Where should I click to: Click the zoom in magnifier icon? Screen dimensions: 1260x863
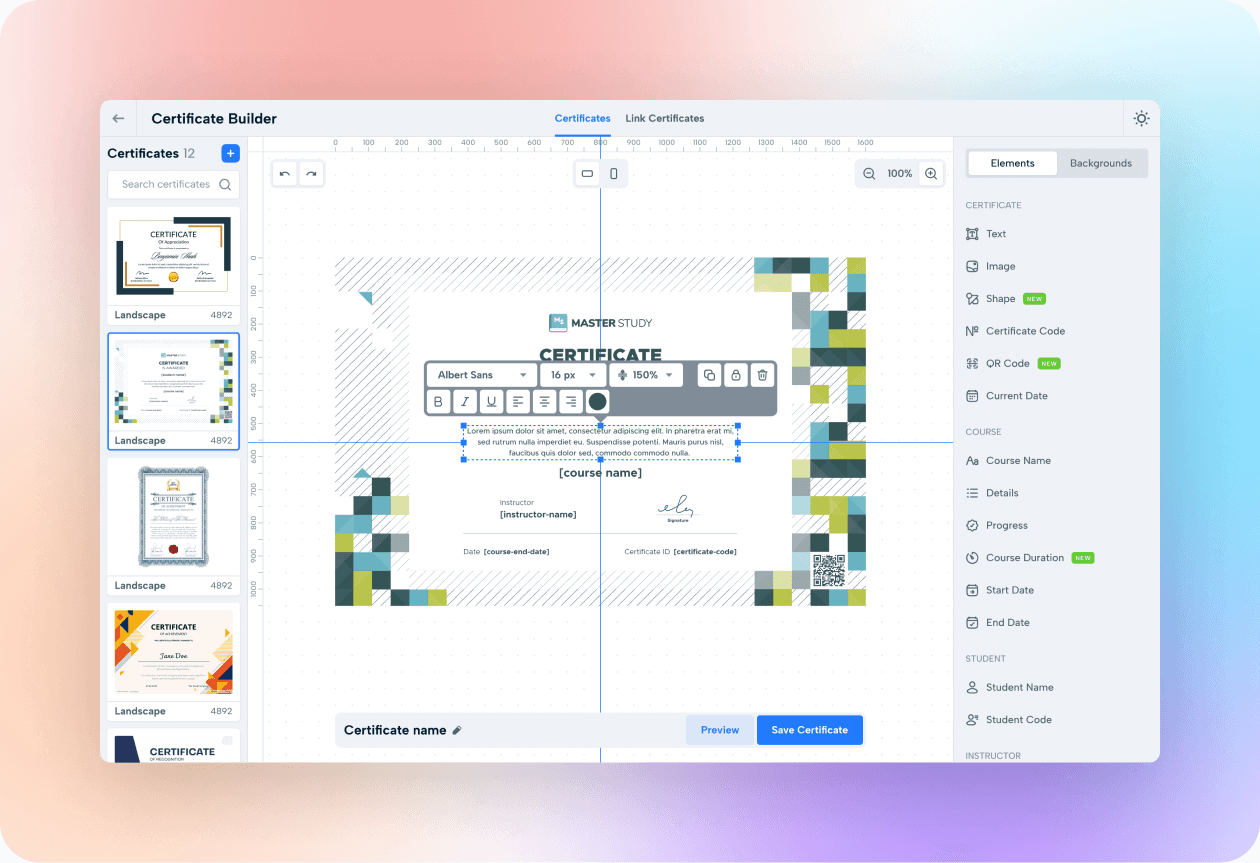tap(931, 174)
